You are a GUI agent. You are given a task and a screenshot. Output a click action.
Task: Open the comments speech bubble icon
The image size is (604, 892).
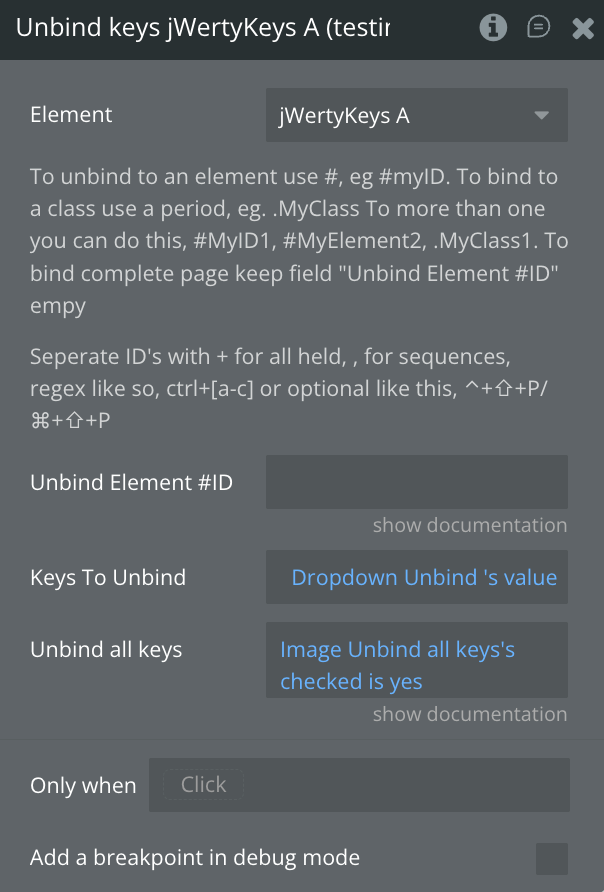click(x=539, y=28)
